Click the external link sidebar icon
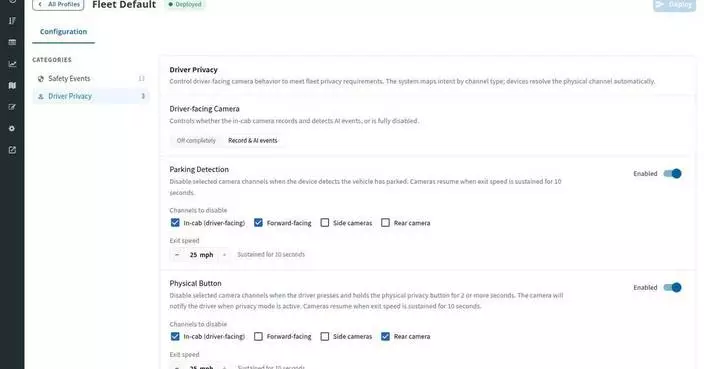The image size is (704, 369). [x=12, y=150]
